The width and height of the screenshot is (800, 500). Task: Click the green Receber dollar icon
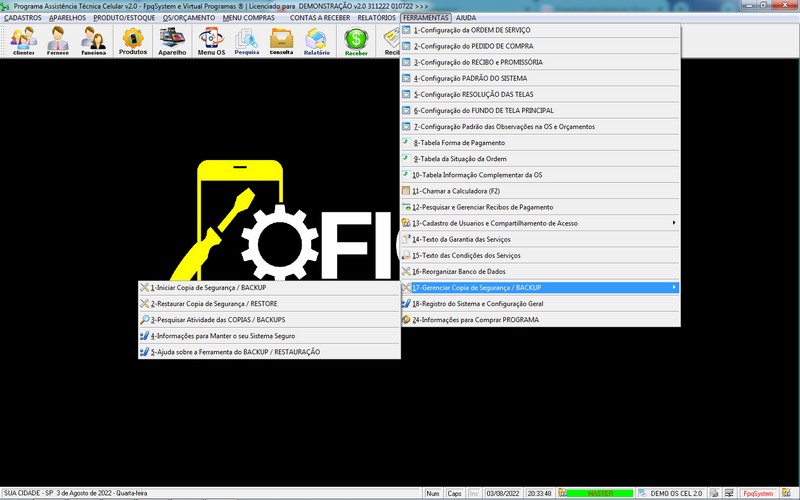point(356,41)
